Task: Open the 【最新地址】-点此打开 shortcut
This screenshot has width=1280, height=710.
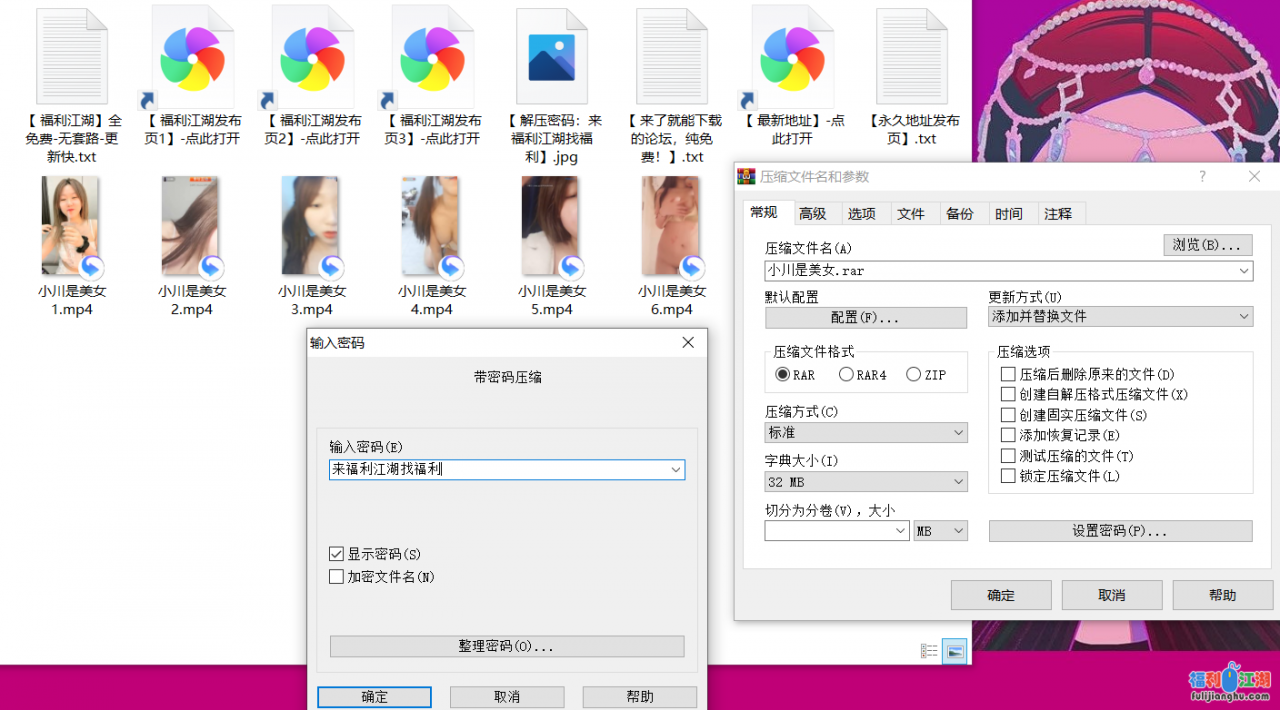Action: [x=791, y=55]
